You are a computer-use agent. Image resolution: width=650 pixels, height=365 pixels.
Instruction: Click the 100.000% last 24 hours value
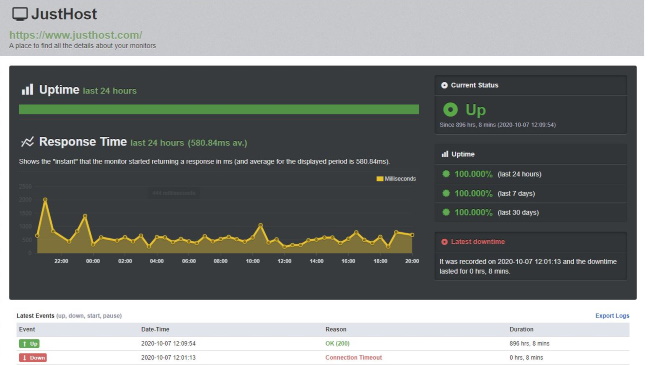473,174
